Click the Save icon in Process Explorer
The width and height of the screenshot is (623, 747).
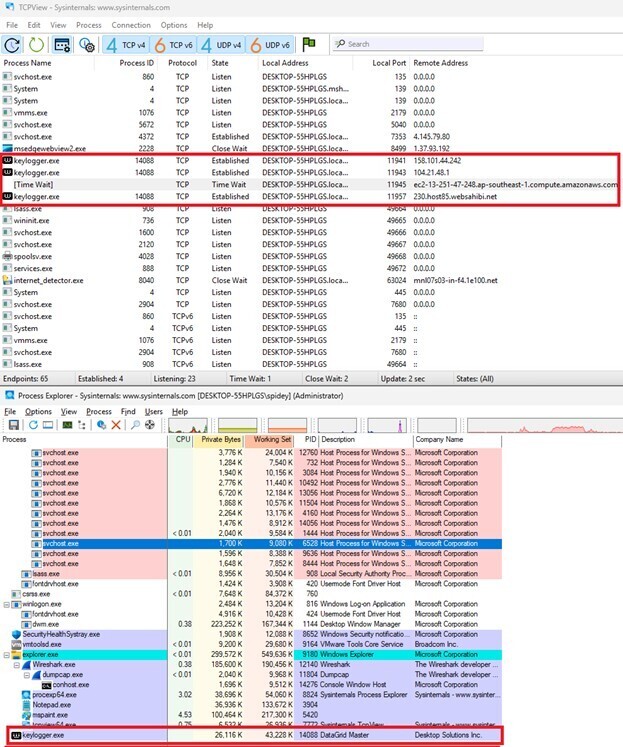14,425
